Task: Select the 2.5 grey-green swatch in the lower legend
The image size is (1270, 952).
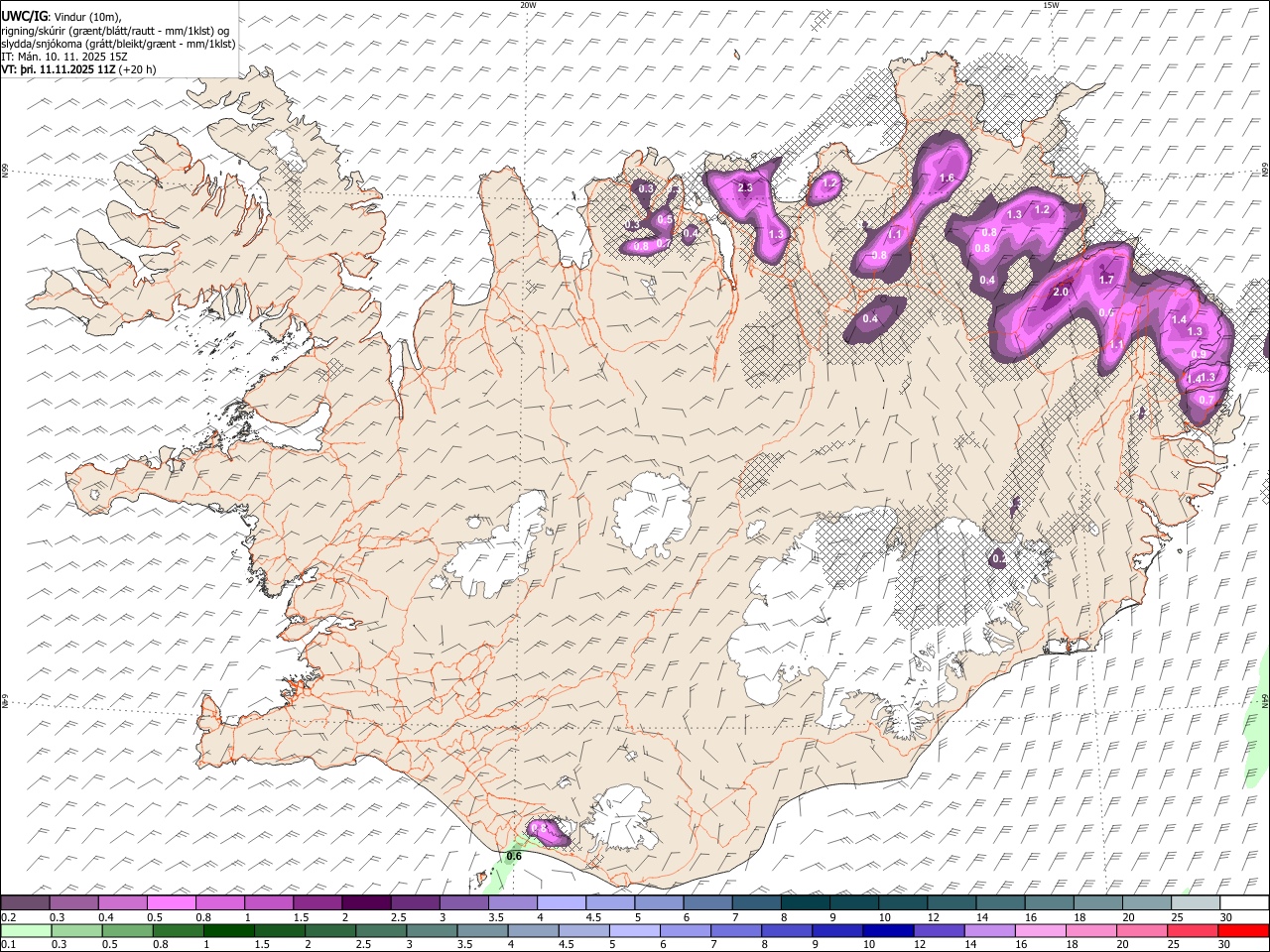Action: [x=381, y=931]
